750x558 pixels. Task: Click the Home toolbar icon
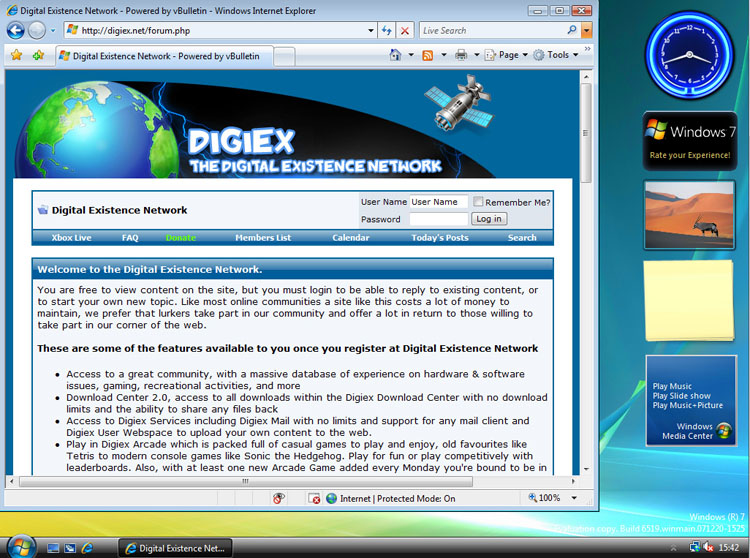tap(395, 55)
